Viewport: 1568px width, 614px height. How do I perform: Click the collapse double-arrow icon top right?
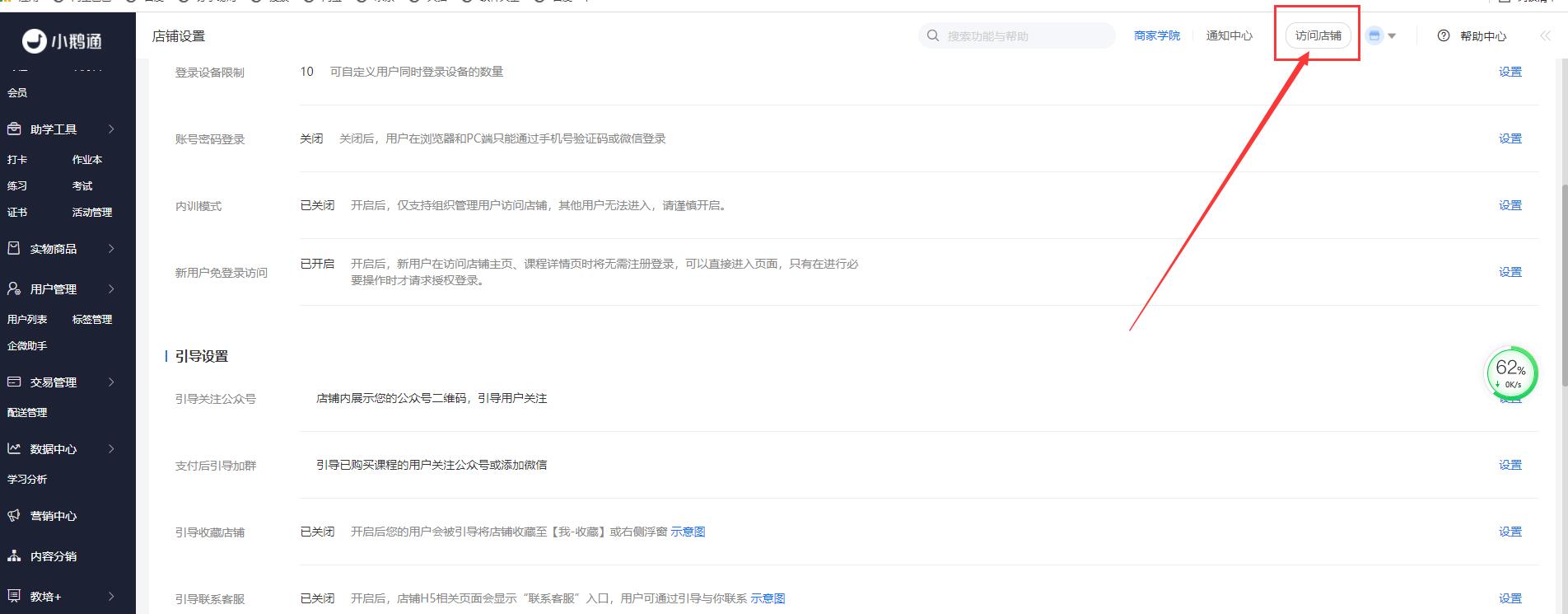tap(1545, 35)
